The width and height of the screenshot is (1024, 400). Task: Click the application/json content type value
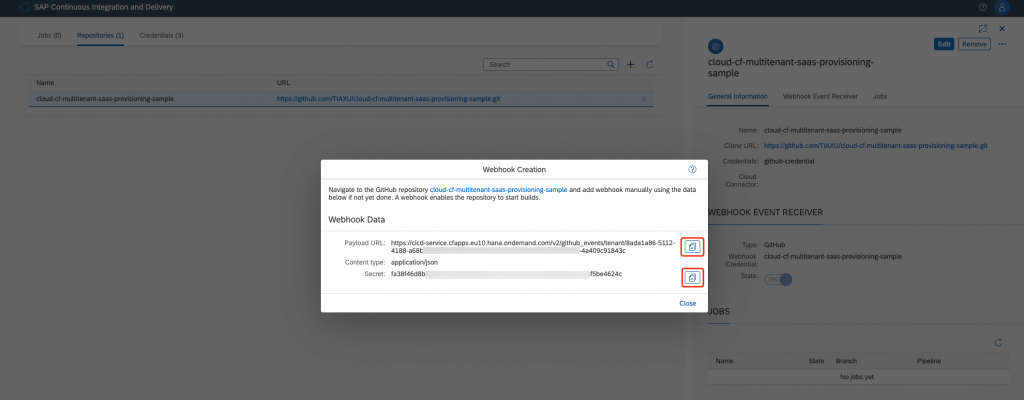coord(414,262)
